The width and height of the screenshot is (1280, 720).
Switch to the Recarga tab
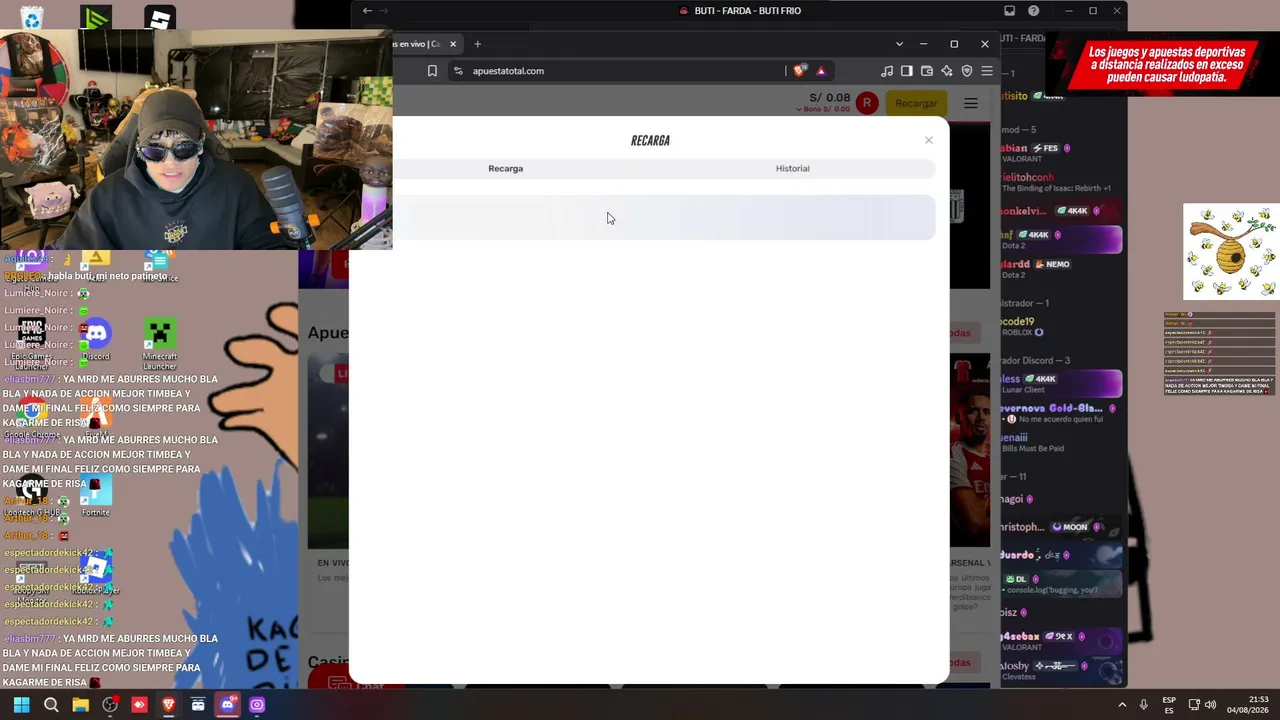tap(506, 168)
